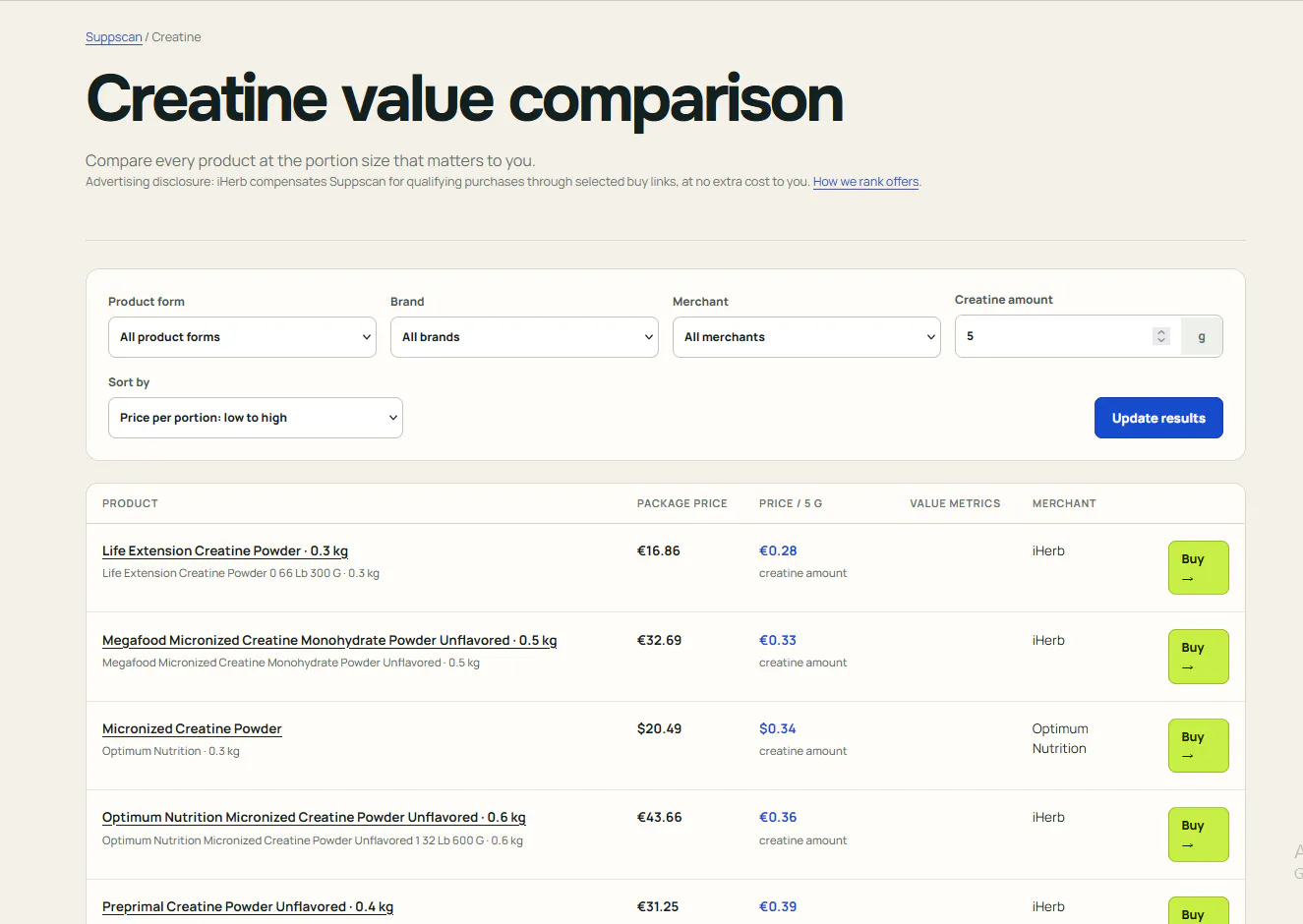
Task: Click the MERCHANT column header
Action: tap(1064, 504)
